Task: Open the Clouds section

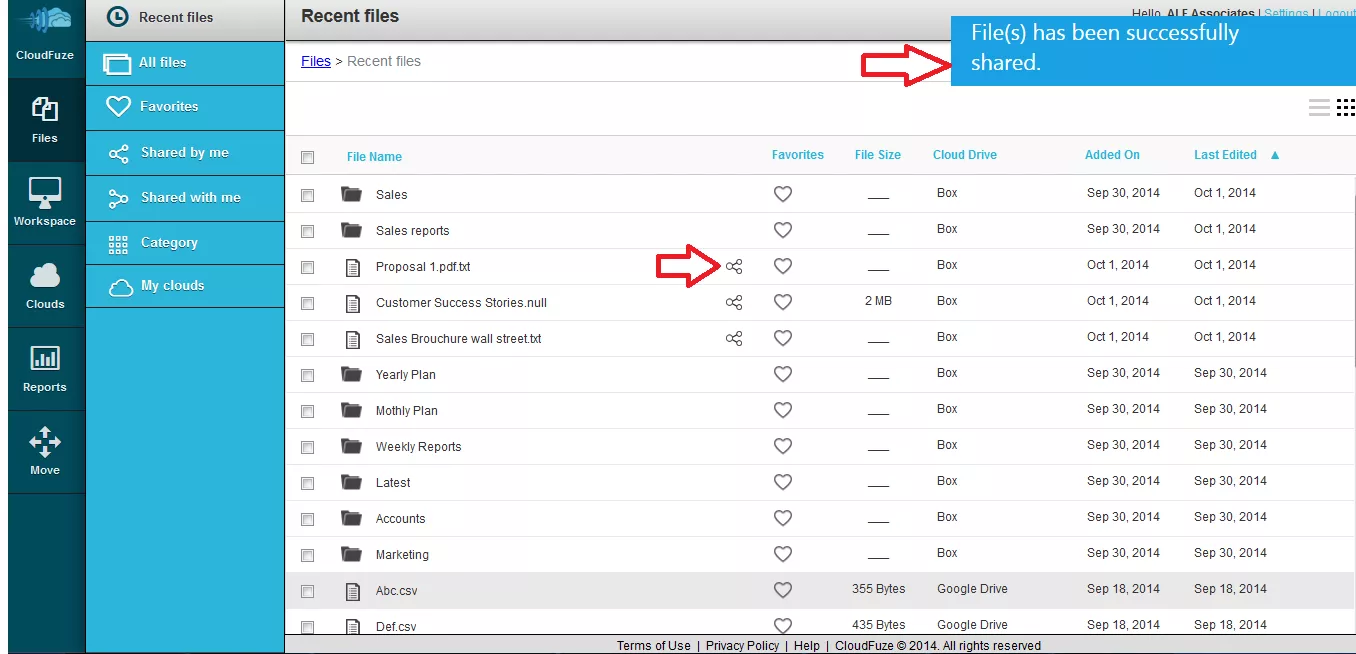Action: tap(45, 286)
